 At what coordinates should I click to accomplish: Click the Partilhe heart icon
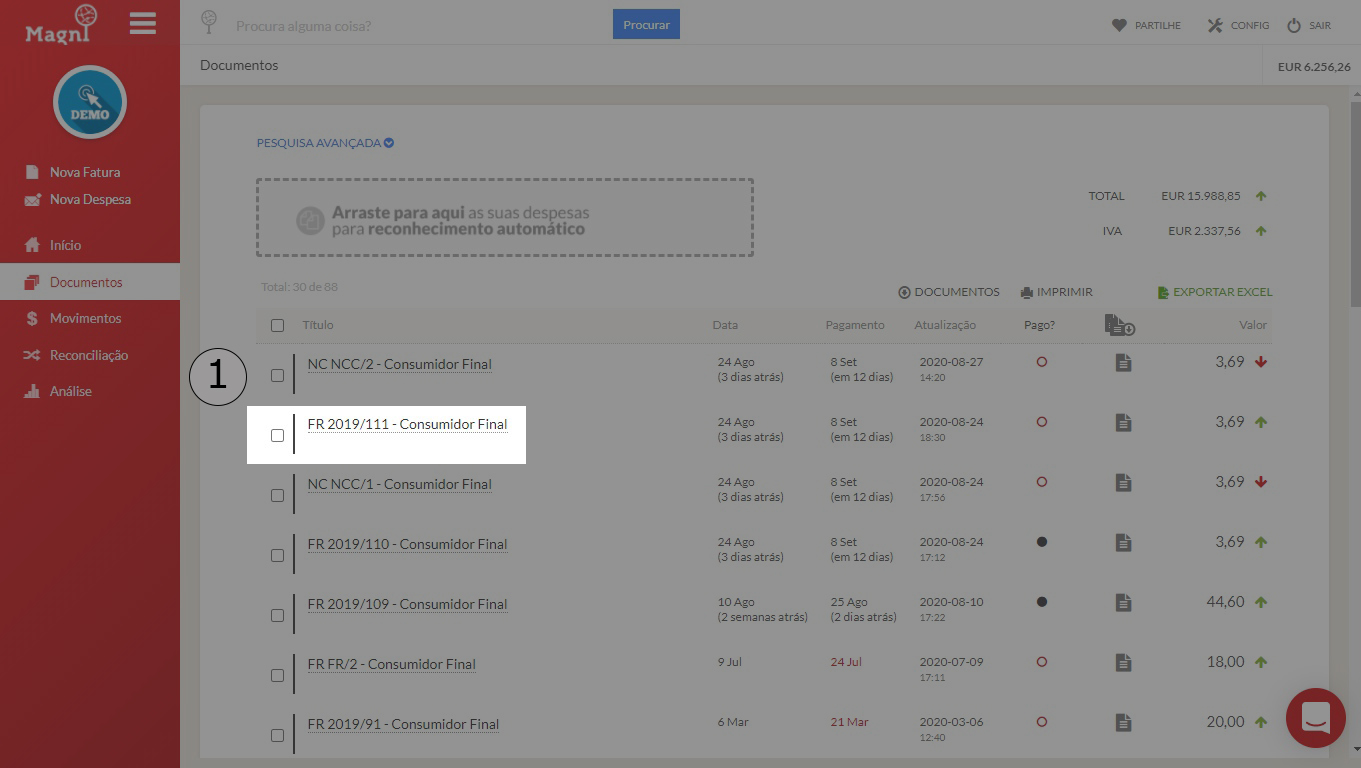(1119, 25)
